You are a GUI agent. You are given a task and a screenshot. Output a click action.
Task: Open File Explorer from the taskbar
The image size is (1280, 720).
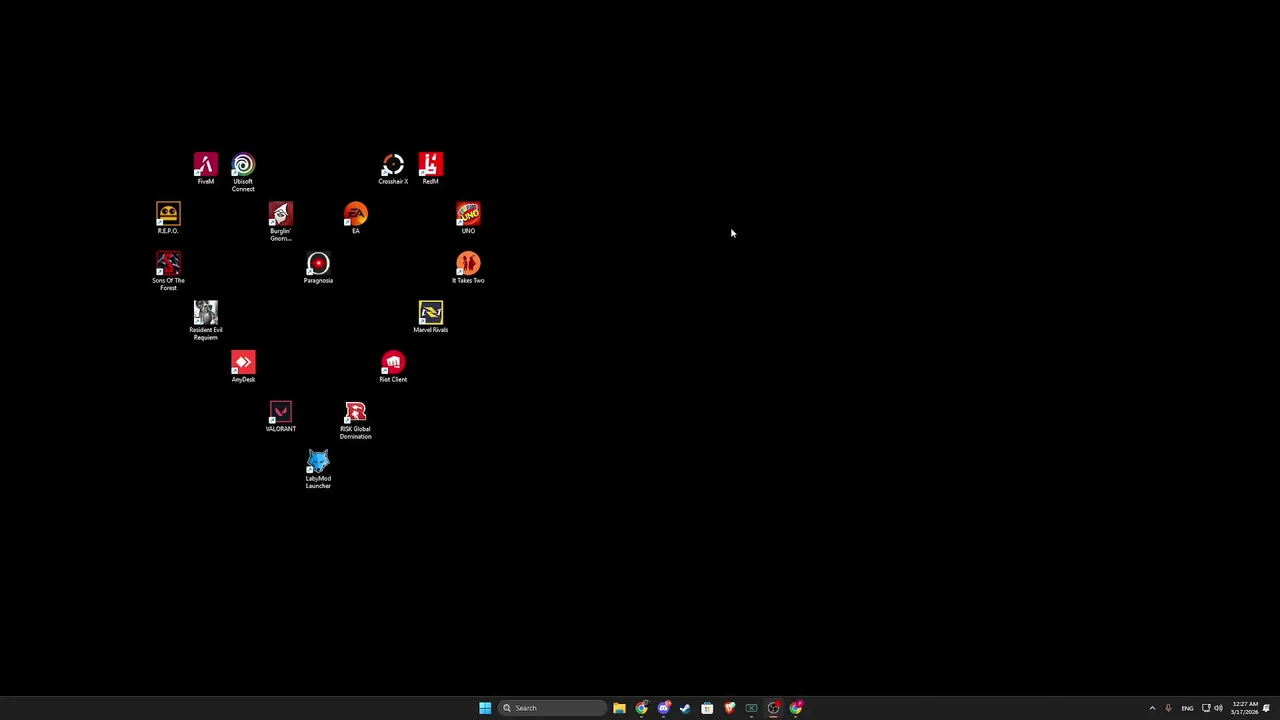(x=619, y=708)
